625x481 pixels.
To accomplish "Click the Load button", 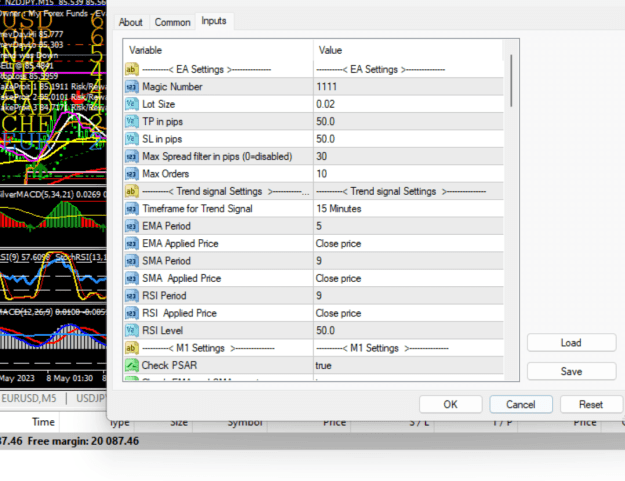I will pos(571,343).
